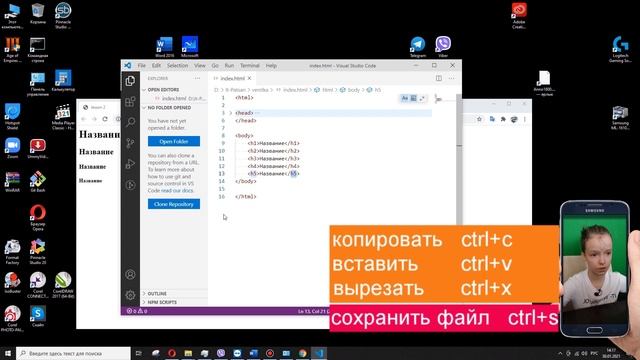The width and height of the screenshot is (640, 360).
Task: Expand the Outline section
Action: (x=157, y=293)
